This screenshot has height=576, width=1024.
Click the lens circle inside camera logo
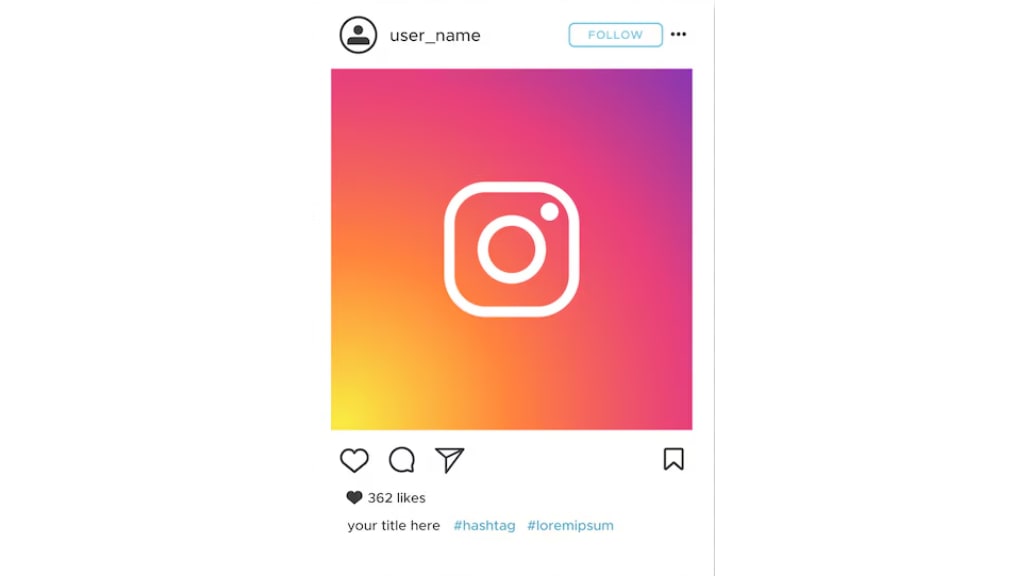pos(511,249)
